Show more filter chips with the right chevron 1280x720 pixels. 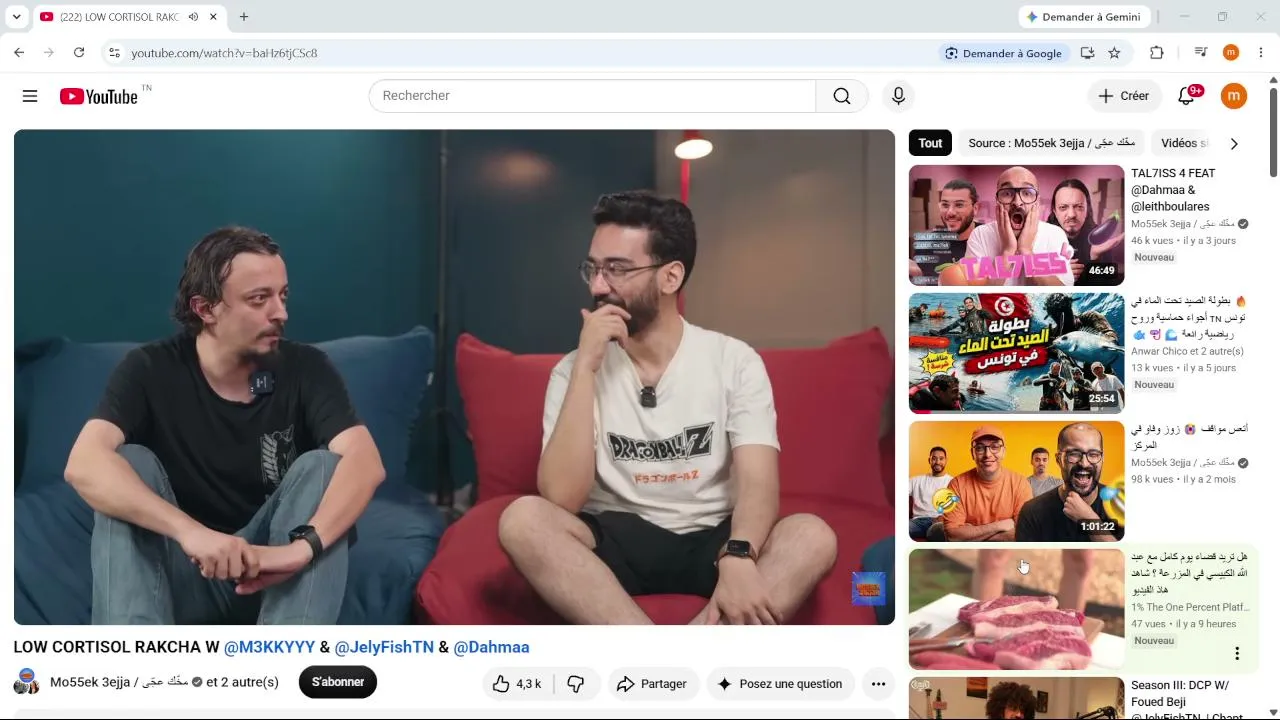tap(1234, 144)
